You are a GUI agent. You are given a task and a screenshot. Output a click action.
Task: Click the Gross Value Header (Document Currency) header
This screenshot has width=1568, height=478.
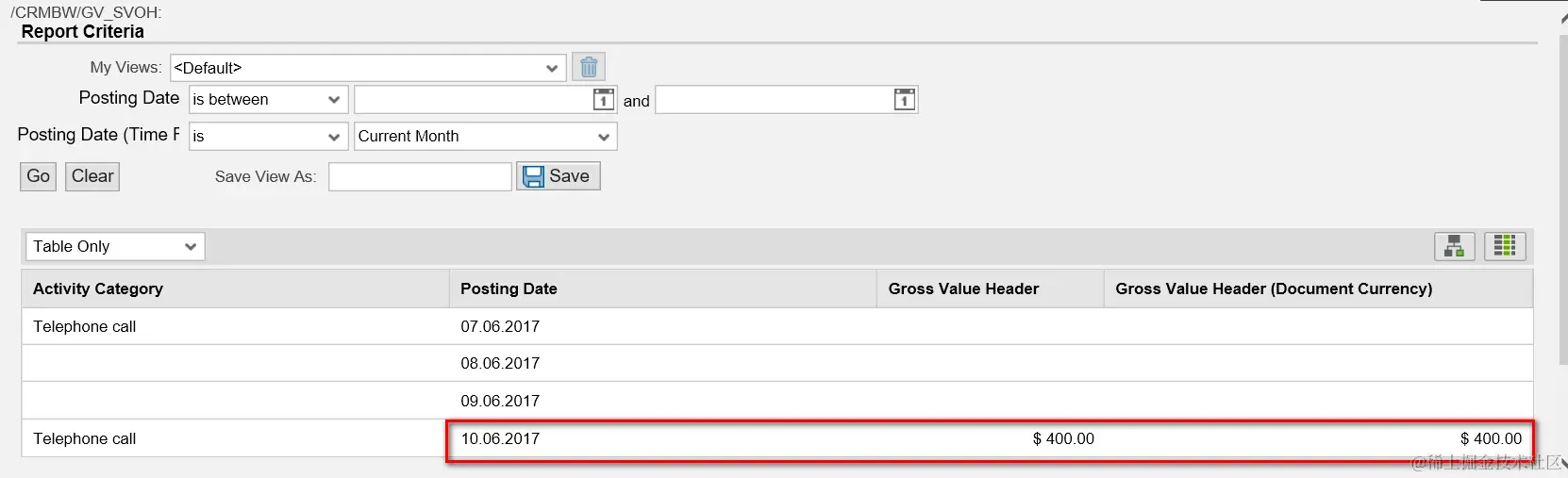[1318, 288]
